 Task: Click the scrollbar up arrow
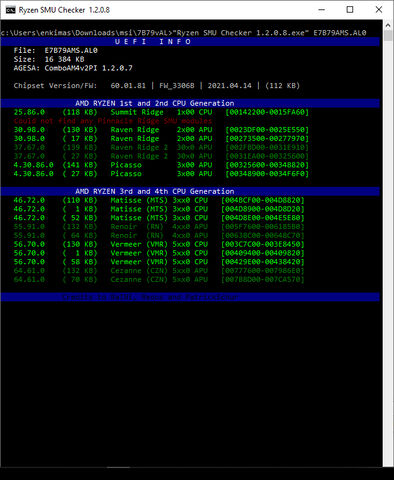(388, 25)
